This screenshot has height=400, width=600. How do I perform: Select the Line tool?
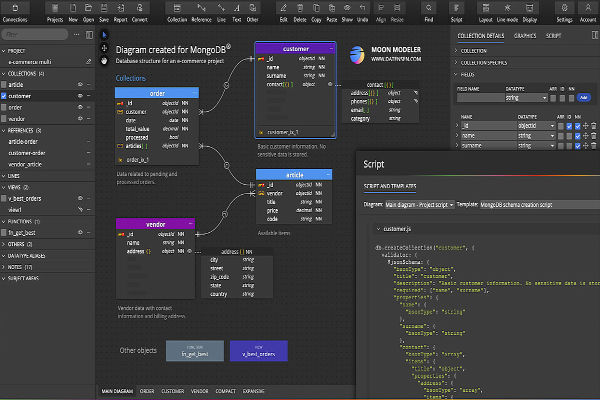point(221,13)
